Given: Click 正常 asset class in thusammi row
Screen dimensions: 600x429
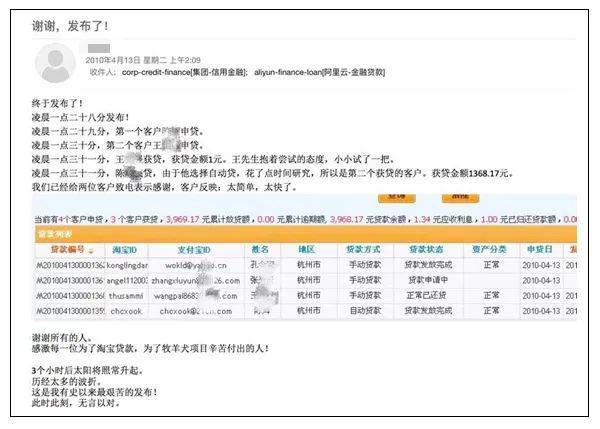Looking at the screenshot, I should (x=491, y=295).
